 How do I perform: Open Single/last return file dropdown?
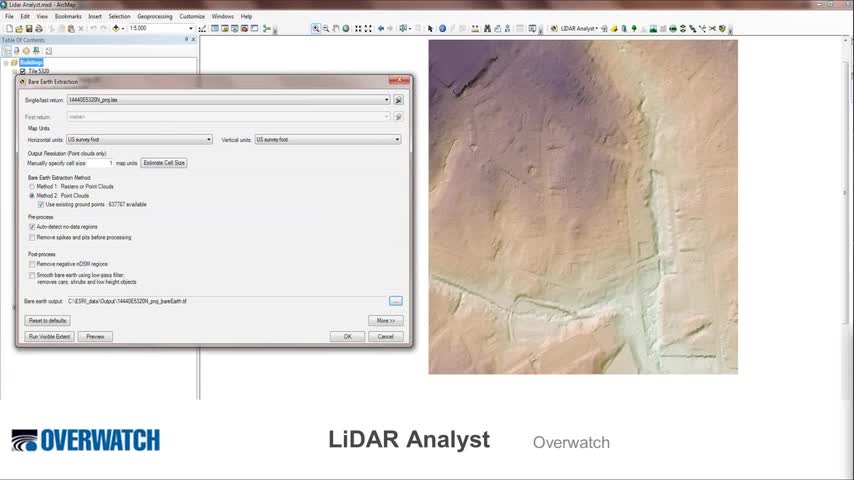click(x=387, y=100)
